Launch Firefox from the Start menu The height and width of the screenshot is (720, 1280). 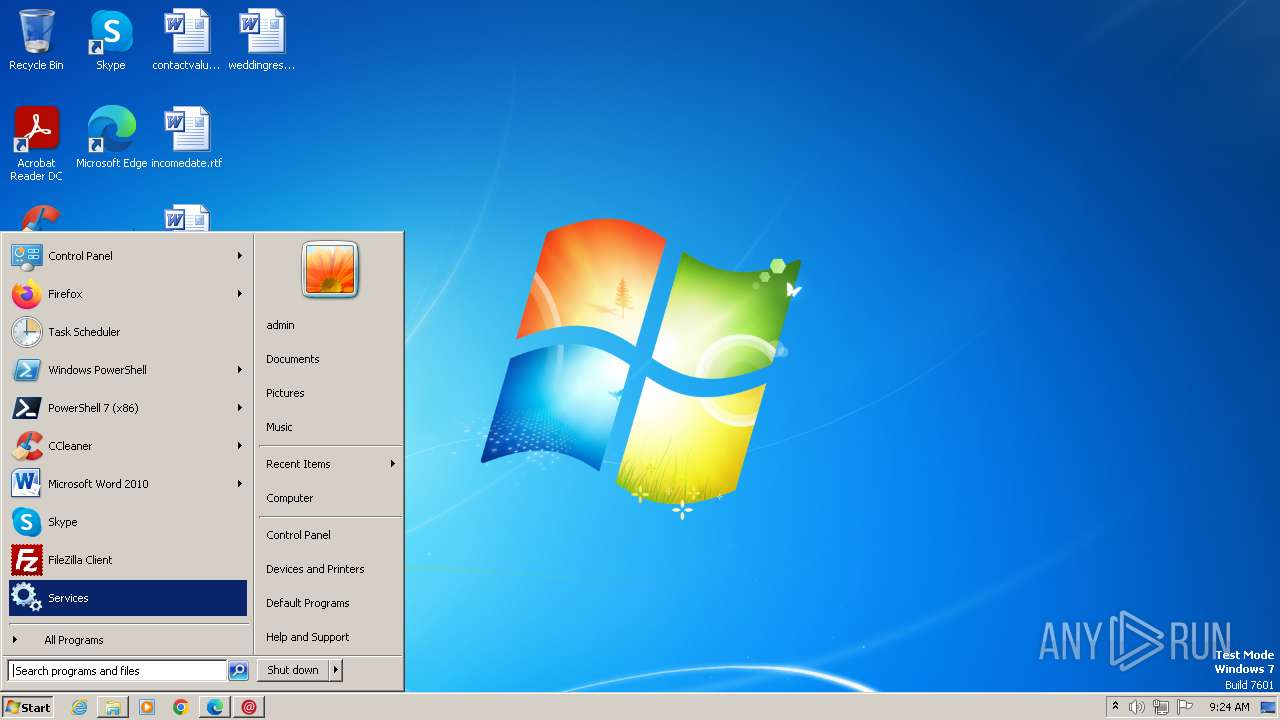[x=128, y=294]
